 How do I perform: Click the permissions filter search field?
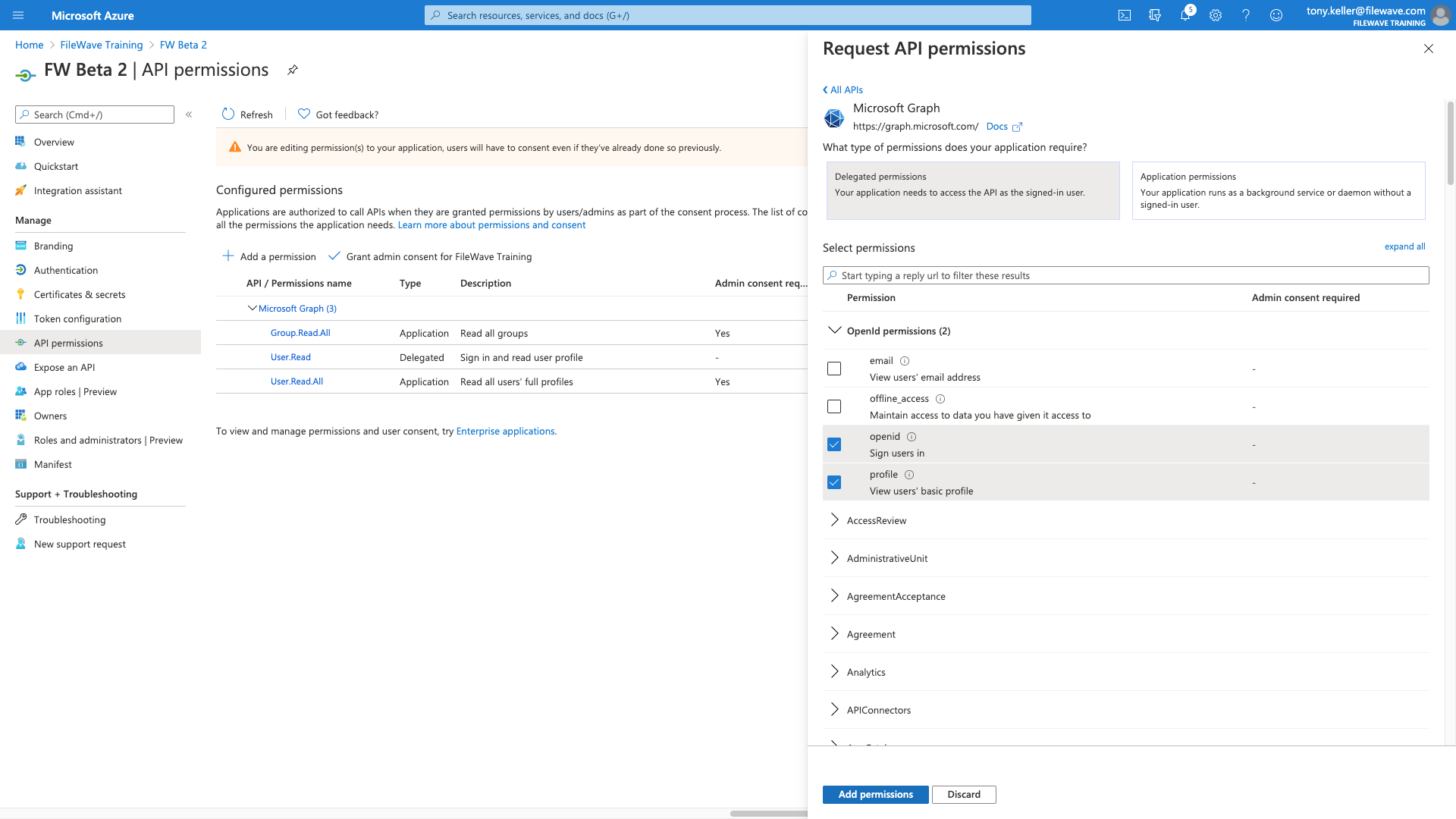[1126, 275]
